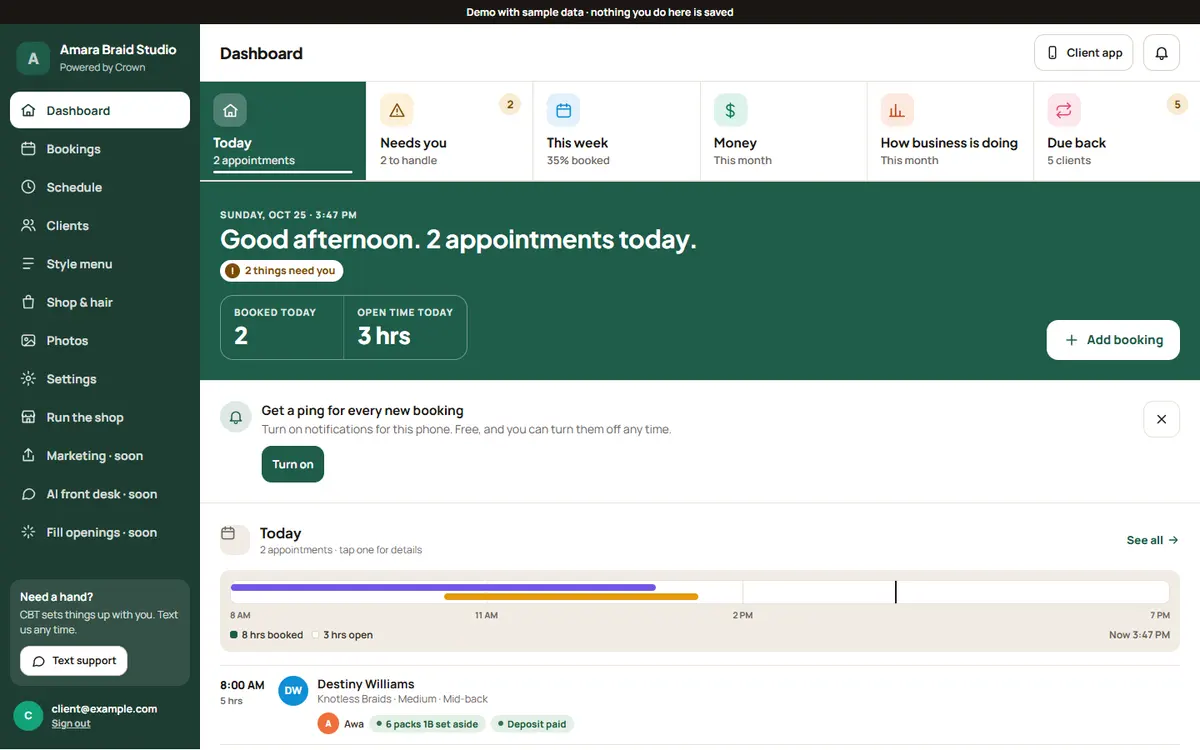Click the Today tab home icon
Screen dimensions: 1200x750
(x=230, y=110)
